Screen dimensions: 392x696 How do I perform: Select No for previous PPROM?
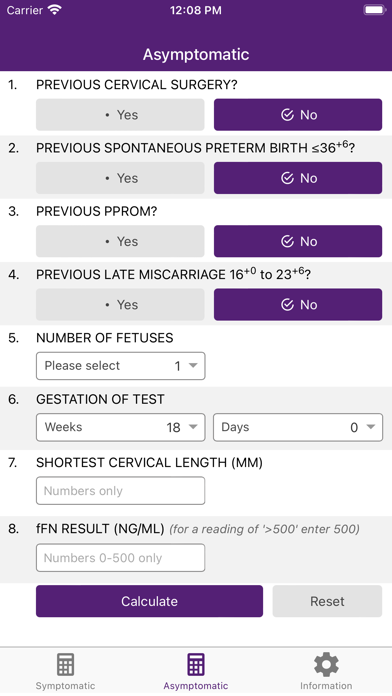coord(298,241)
